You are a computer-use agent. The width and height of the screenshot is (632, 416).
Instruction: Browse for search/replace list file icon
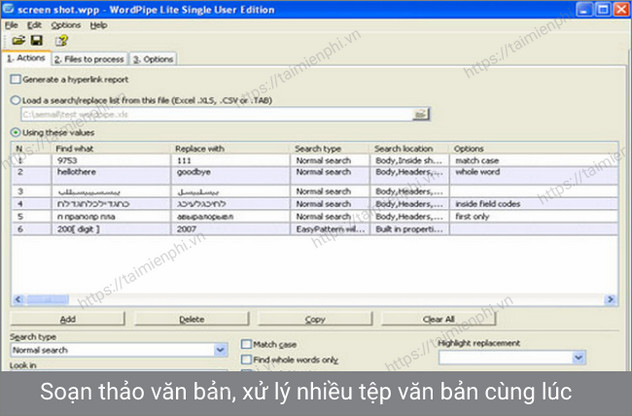[x=420, y=114]
